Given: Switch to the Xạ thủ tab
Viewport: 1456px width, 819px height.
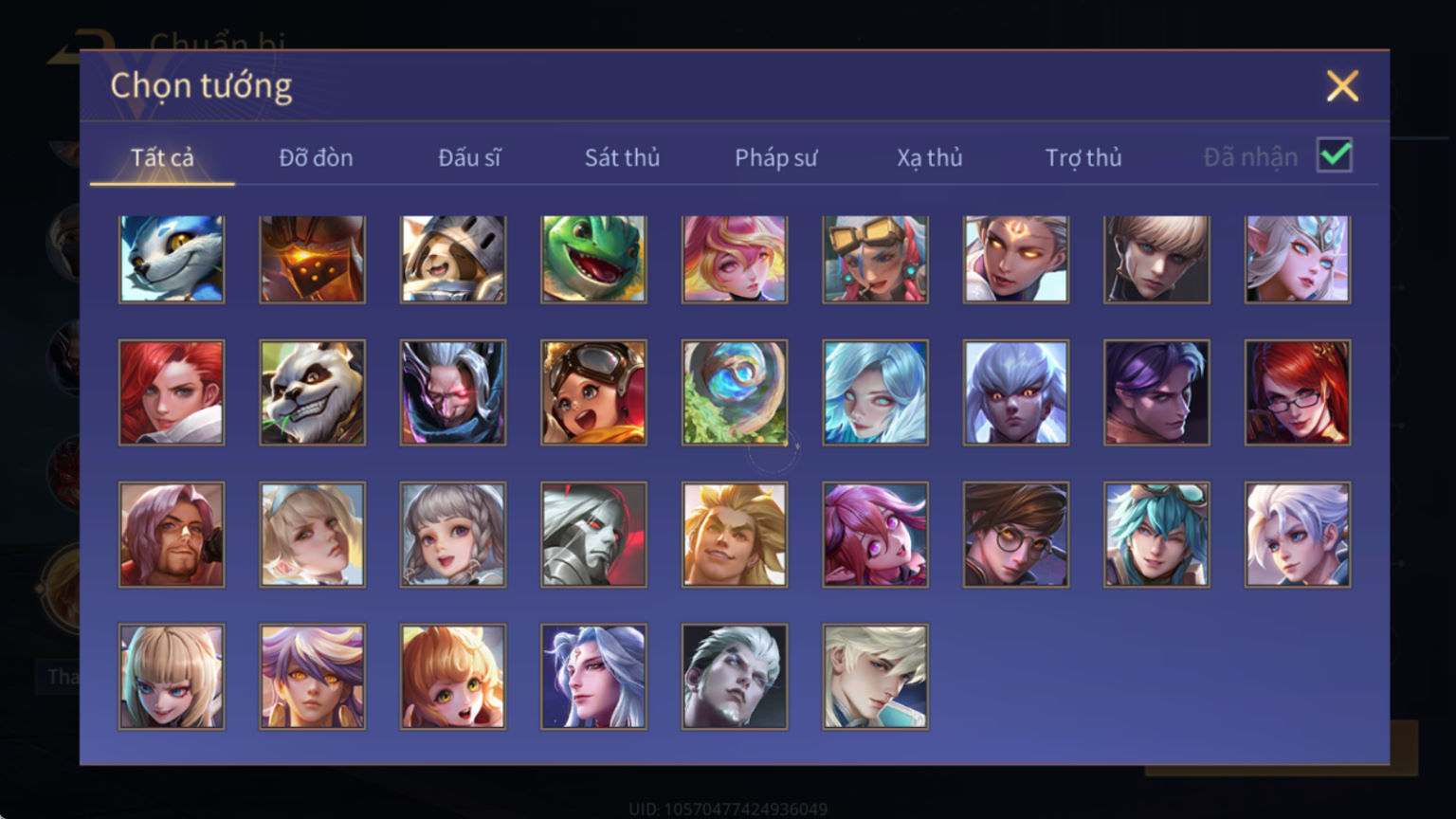Looking at the screenshot, I should pos(929,157).
